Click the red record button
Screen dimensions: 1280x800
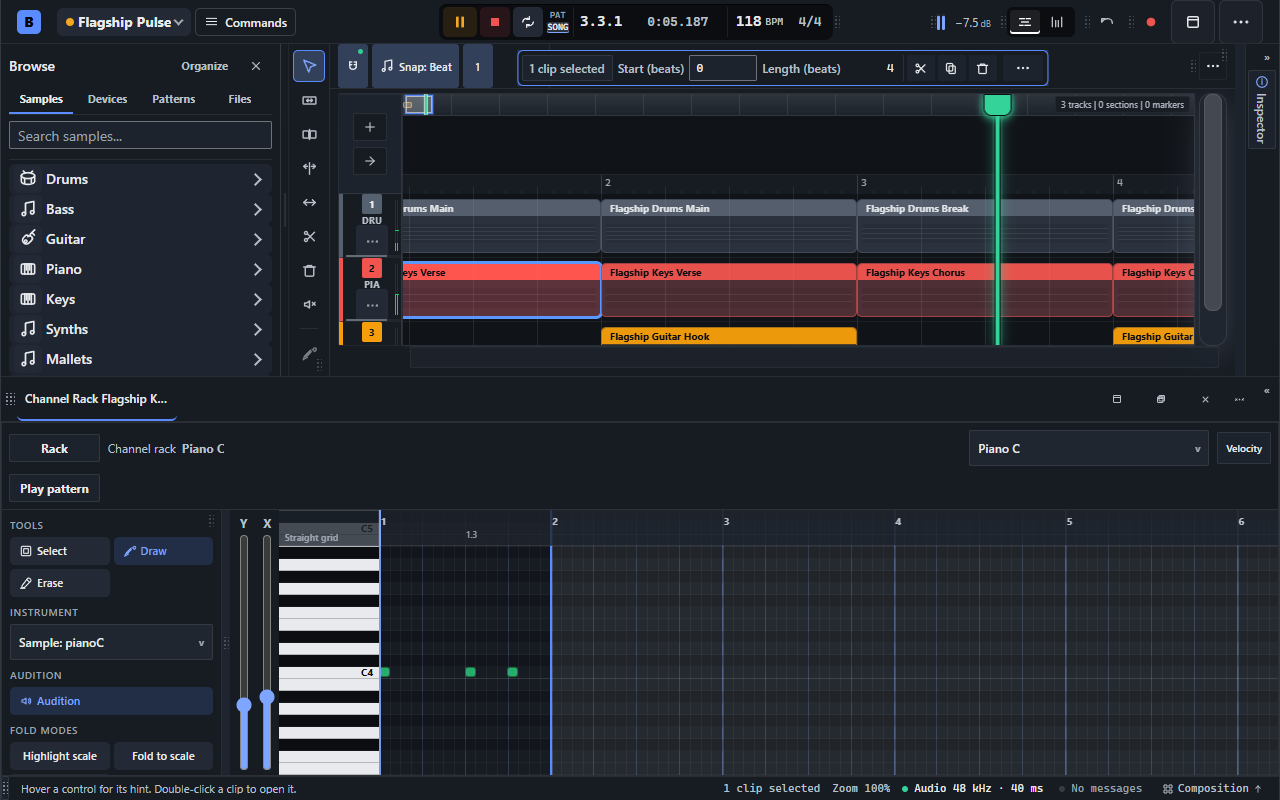1151,22
